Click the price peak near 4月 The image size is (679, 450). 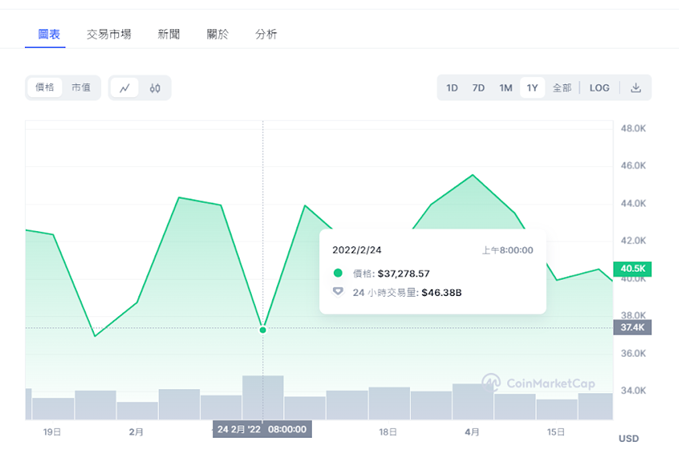point(472,175)
